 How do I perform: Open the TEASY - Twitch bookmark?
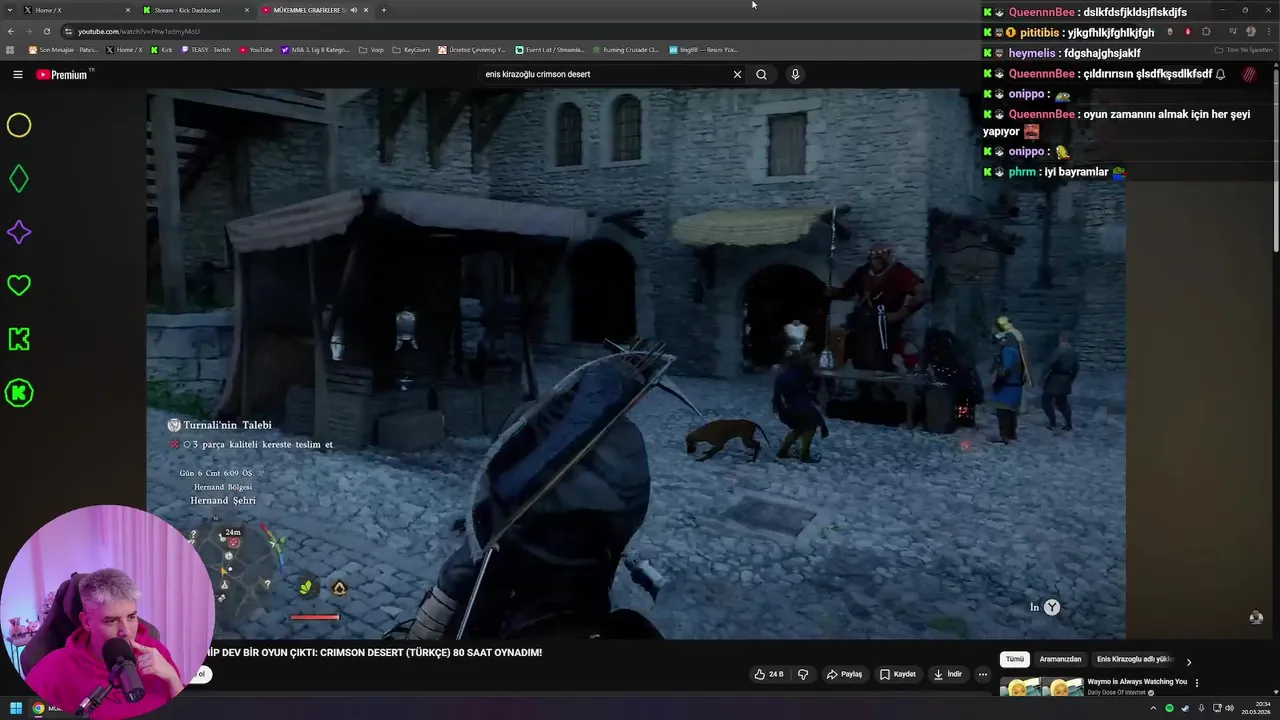pos(206,49)
